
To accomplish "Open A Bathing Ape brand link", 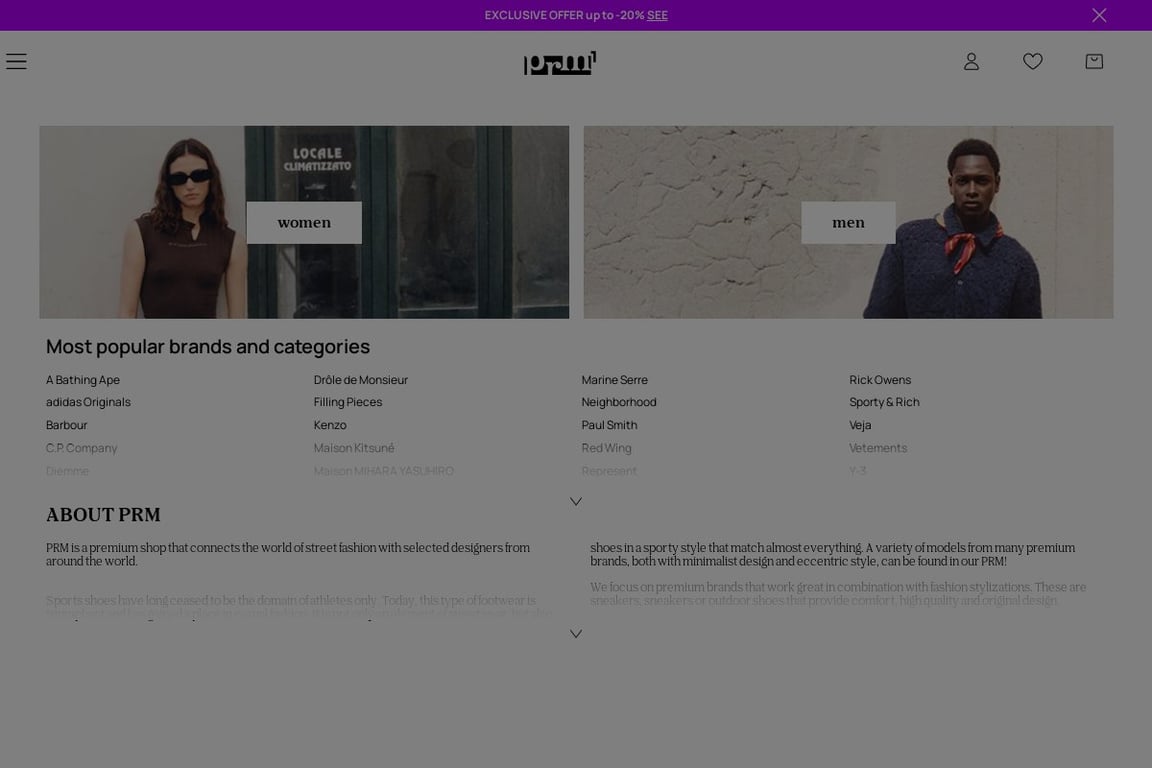I will pos(83,380).
